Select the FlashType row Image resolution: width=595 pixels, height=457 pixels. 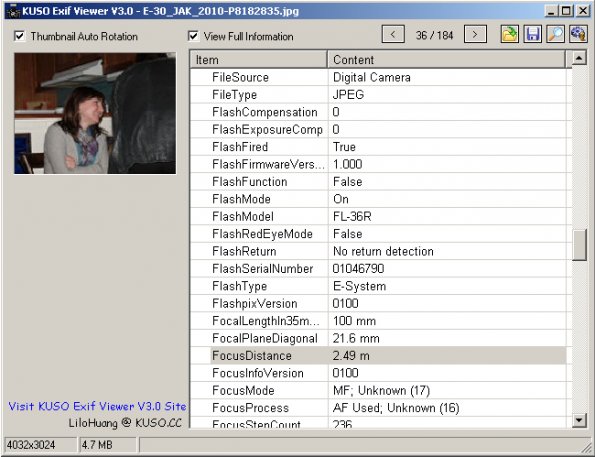378,286
